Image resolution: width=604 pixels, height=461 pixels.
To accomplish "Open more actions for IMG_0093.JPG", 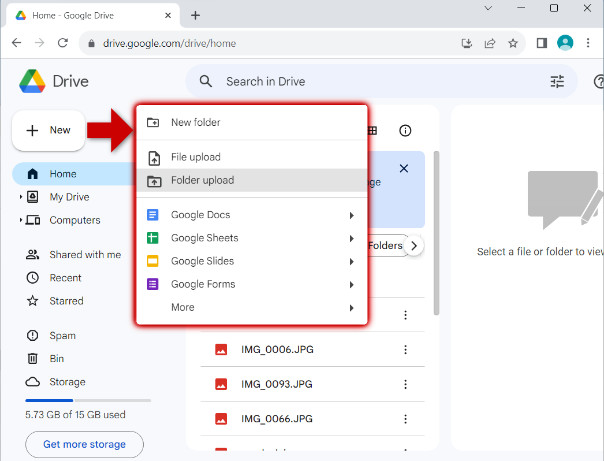I will coord(405,384).
